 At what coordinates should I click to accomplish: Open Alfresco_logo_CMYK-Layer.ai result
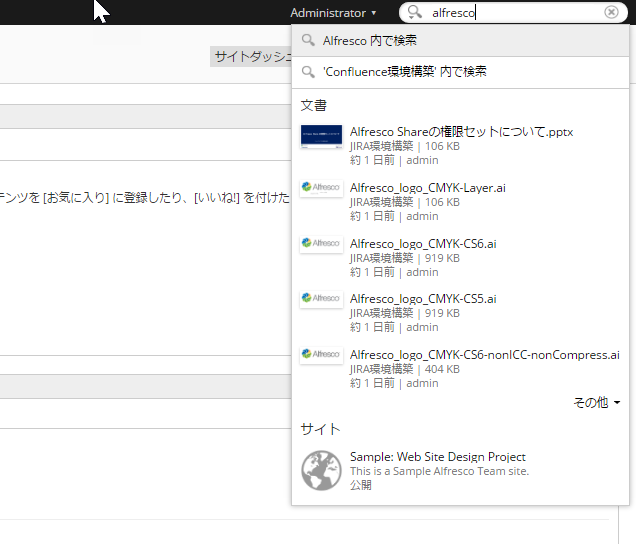coord(428,188)
